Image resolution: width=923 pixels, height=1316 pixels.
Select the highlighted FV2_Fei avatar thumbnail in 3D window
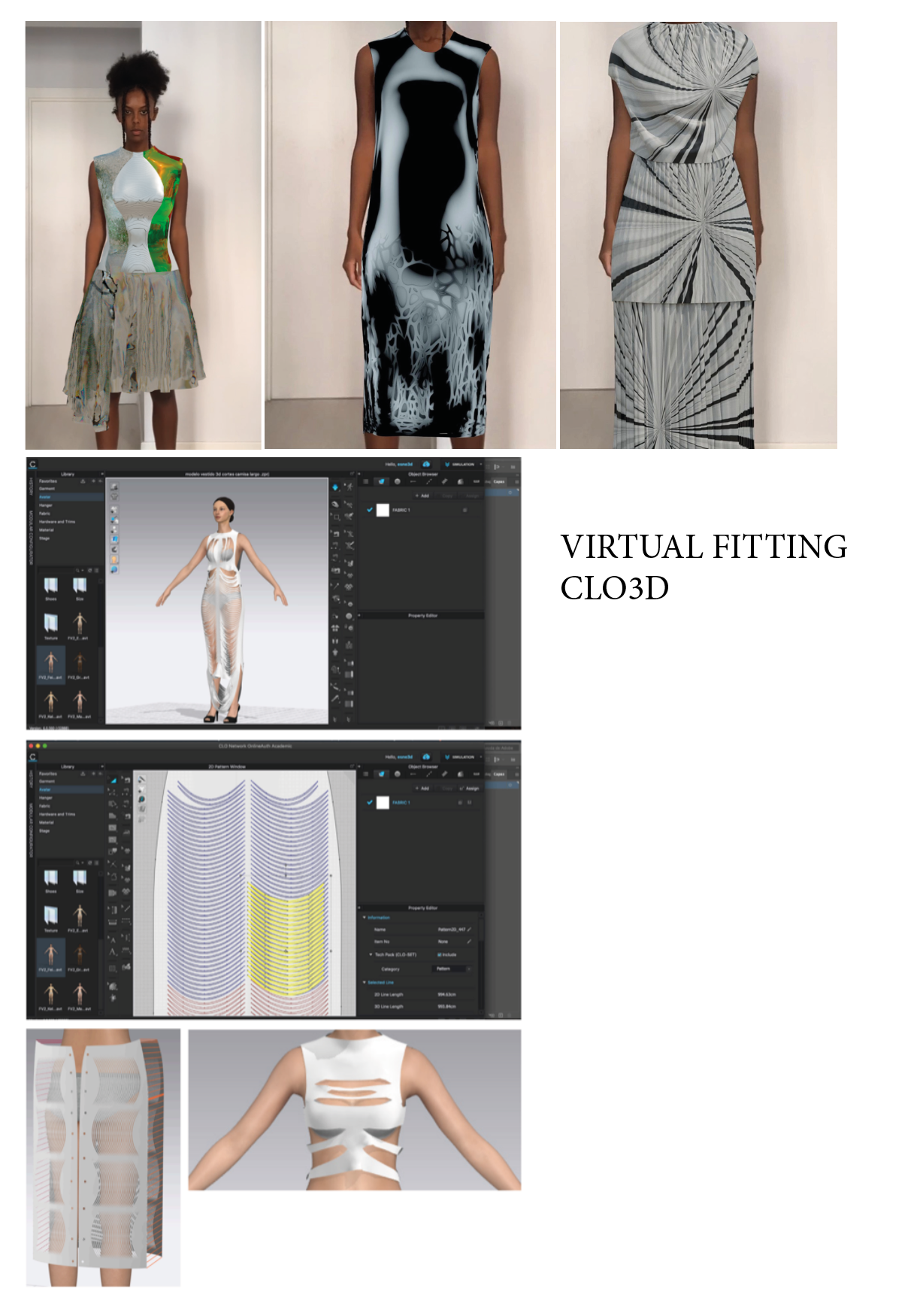[x=50, y=664]
